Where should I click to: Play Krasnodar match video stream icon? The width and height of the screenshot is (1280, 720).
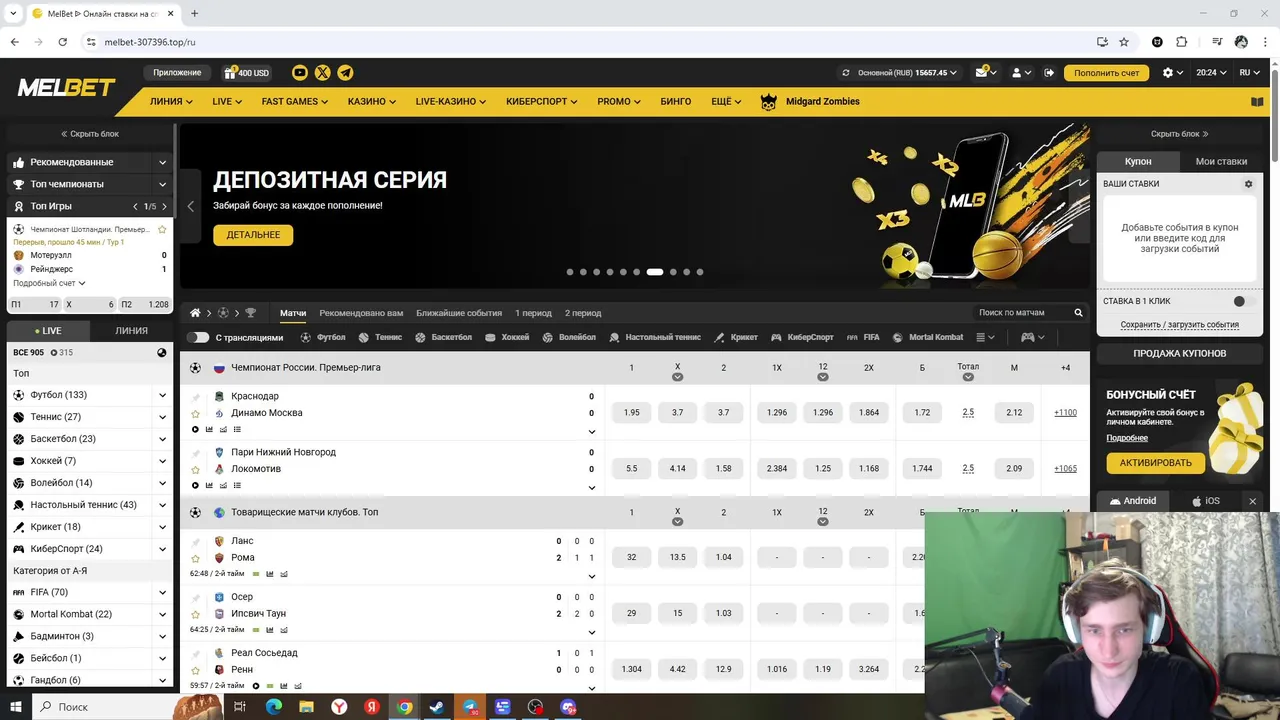[195, 429]
